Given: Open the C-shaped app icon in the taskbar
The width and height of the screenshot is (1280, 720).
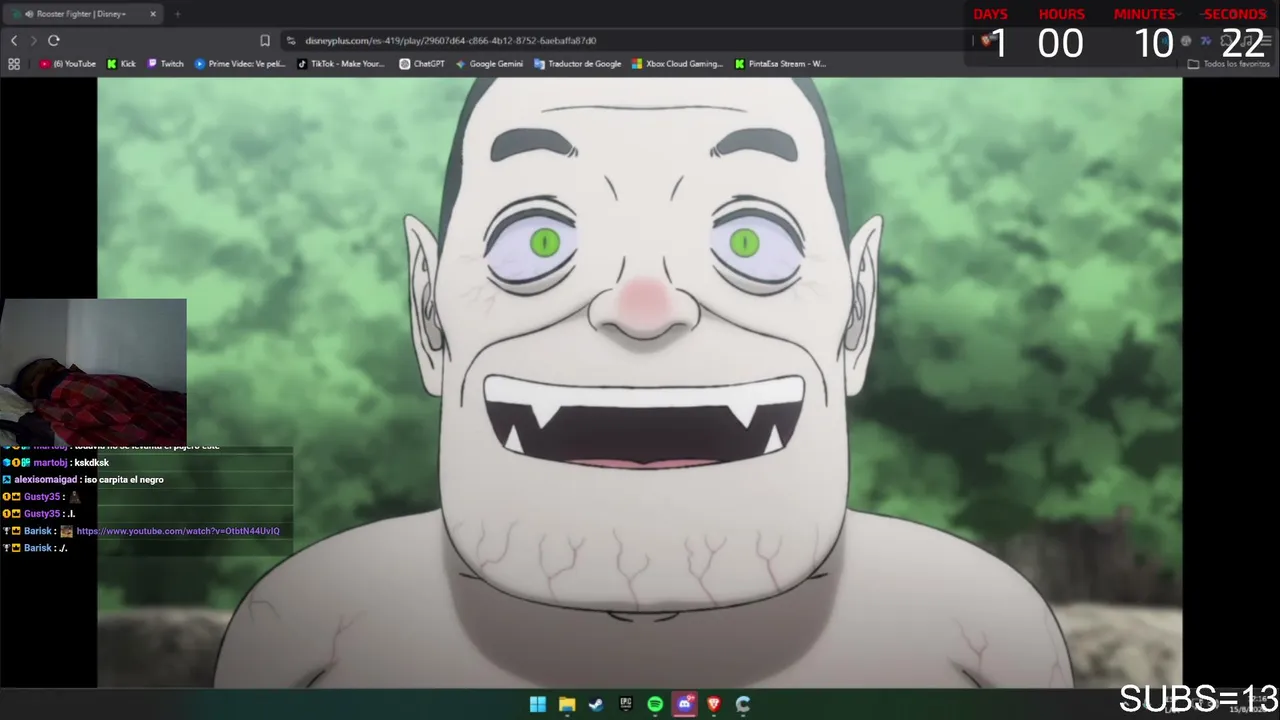Looking at the screenshot, I should pos(743,704).
